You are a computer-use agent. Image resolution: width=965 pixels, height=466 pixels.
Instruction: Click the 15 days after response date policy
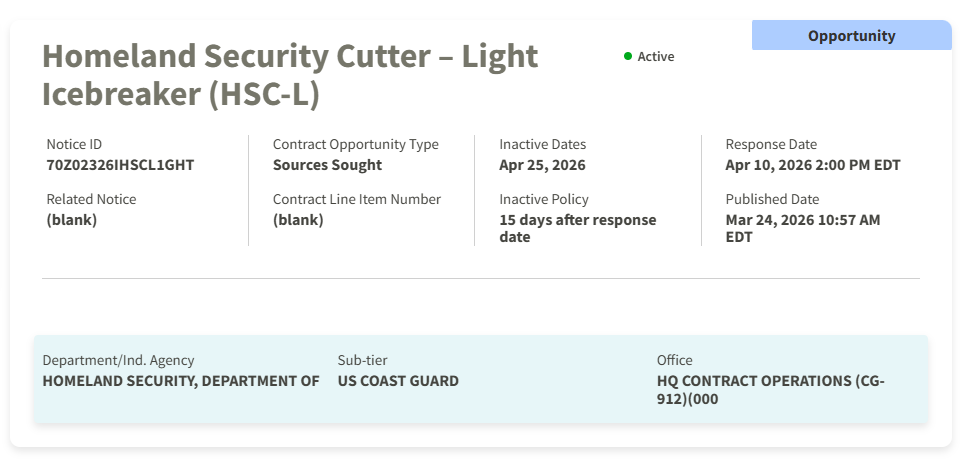pos(577,228)
